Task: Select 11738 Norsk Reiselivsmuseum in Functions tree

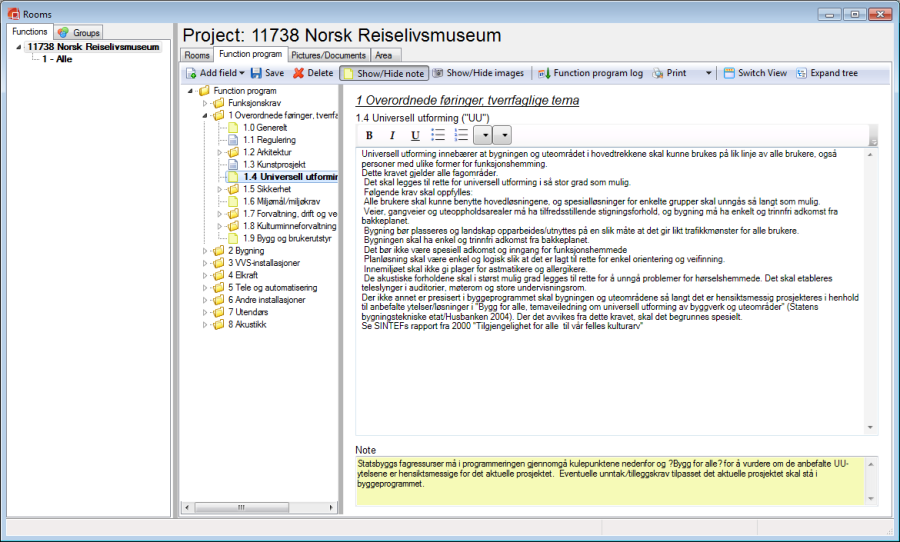Action: click(93, 46)
